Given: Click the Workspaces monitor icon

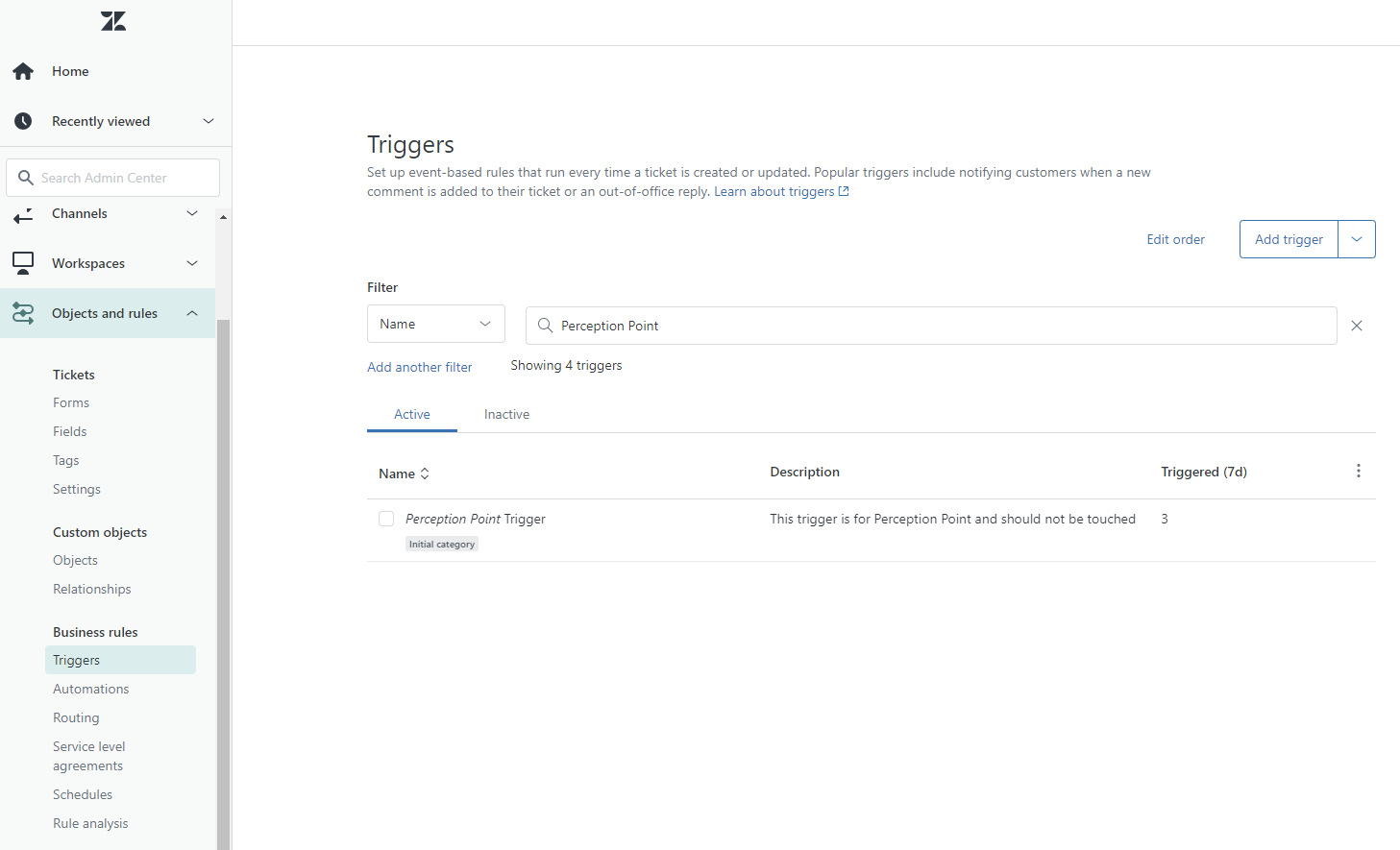Looking at the screenshot, I should [23, 262].
